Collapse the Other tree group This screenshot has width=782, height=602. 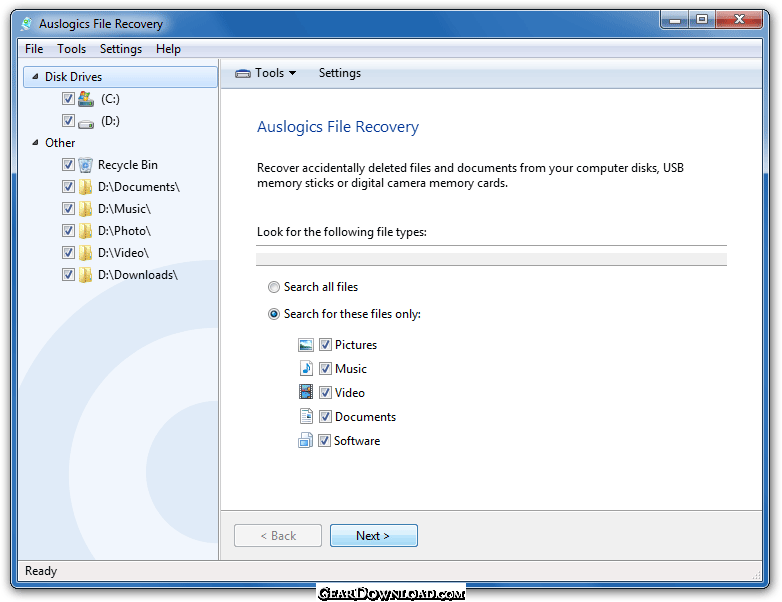point(35,143)
